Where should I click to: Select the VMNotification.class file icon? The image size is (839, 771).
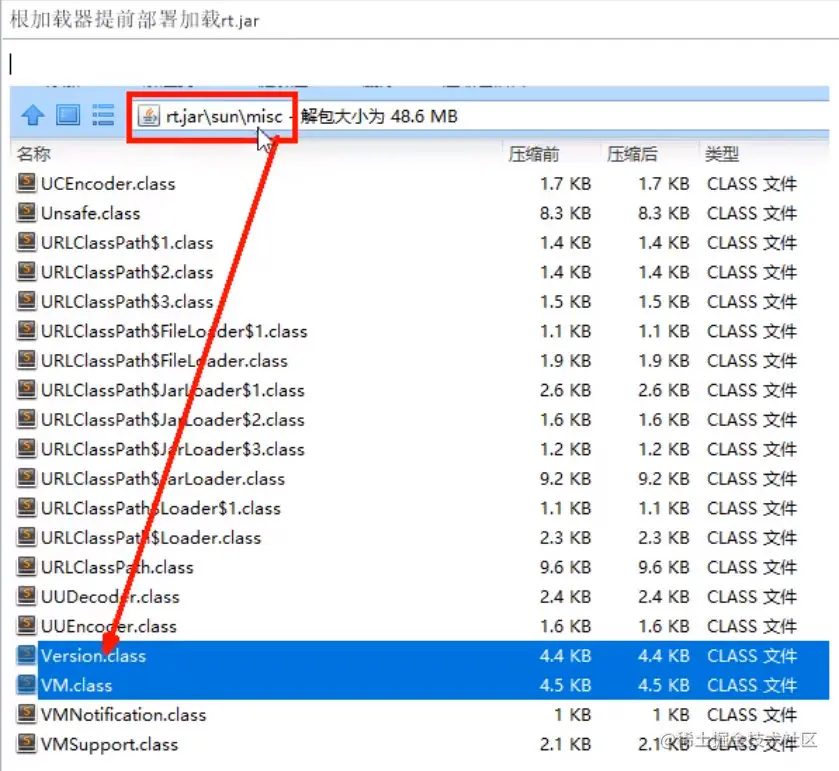point(26,714)
